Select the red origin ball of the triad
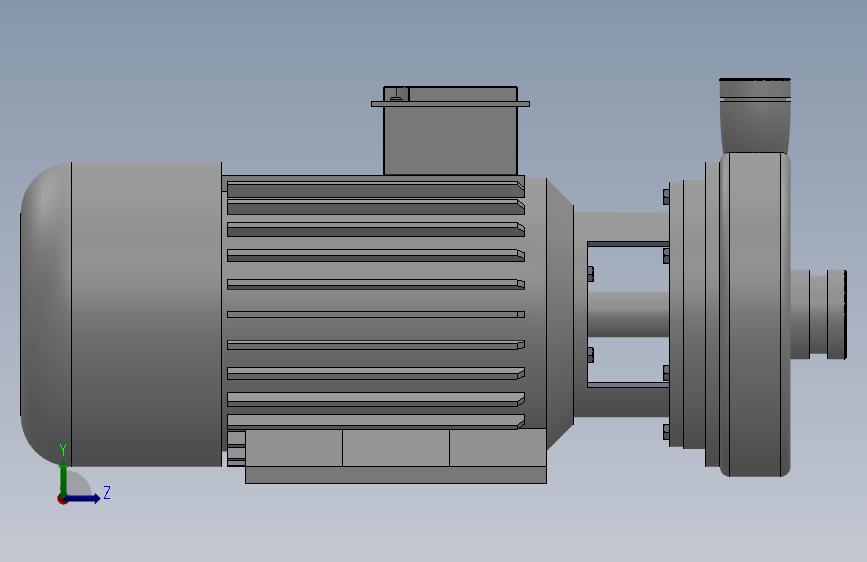The height and width of the screenshot is (562, 867). point(62,499)
